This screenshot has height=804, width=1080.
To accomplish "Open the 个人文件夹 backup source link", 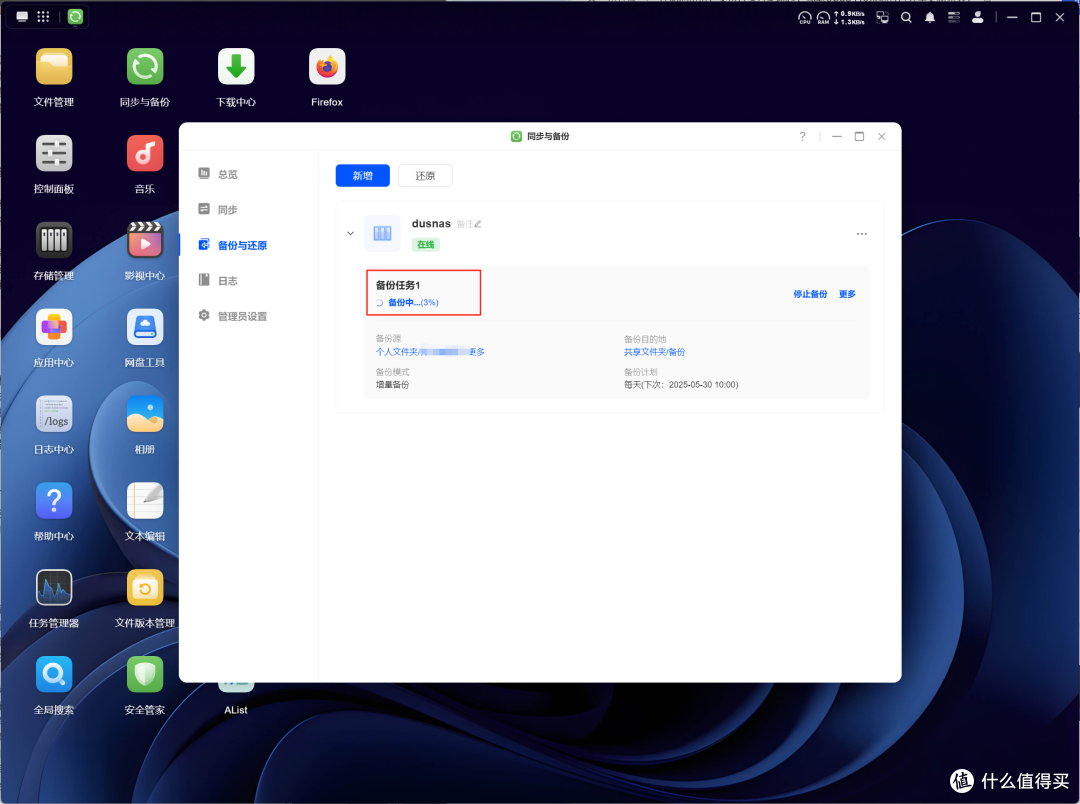I will 430,352.
